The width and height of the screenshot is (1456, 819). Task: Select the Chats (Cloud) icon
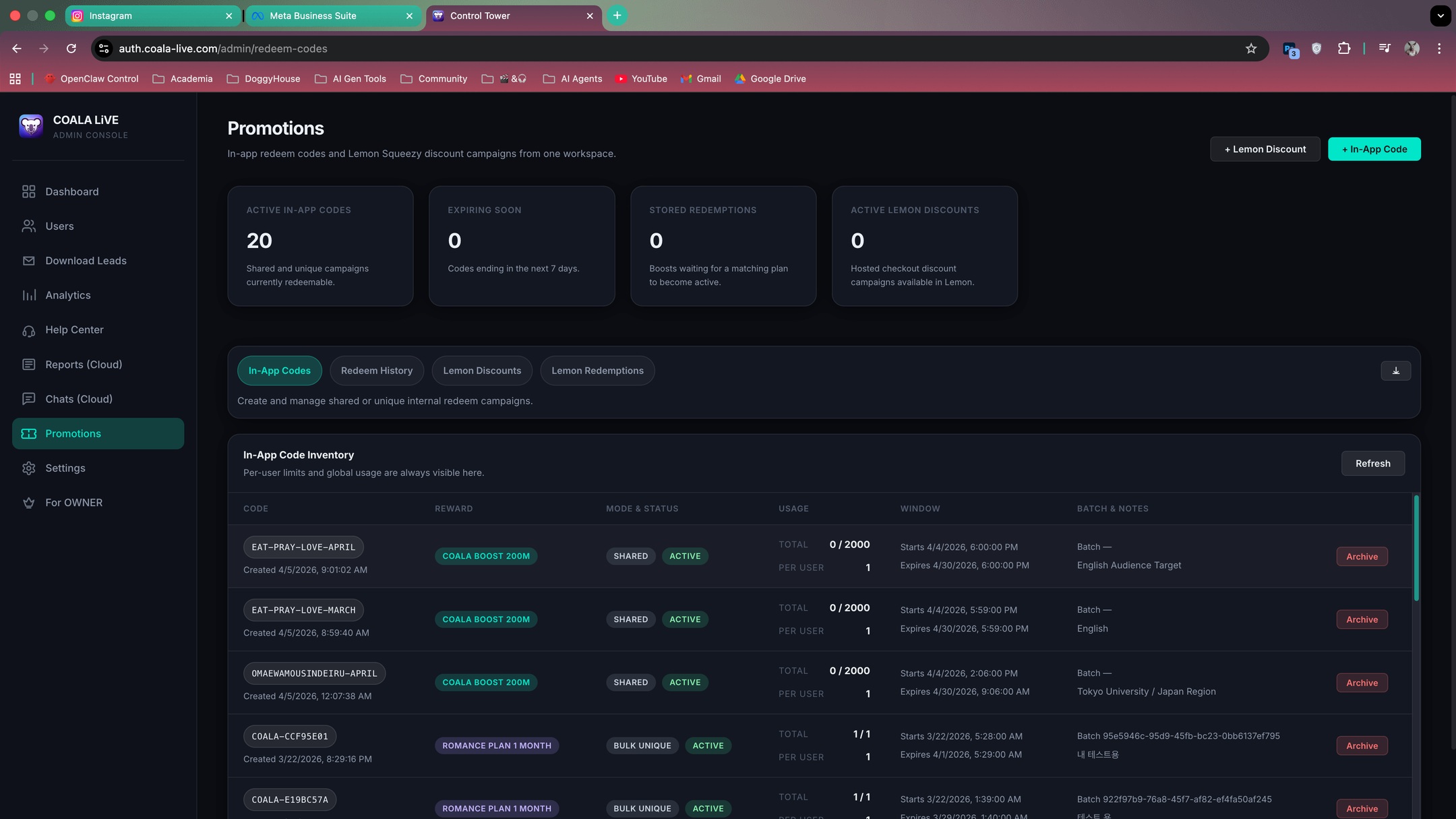[28, 398]
